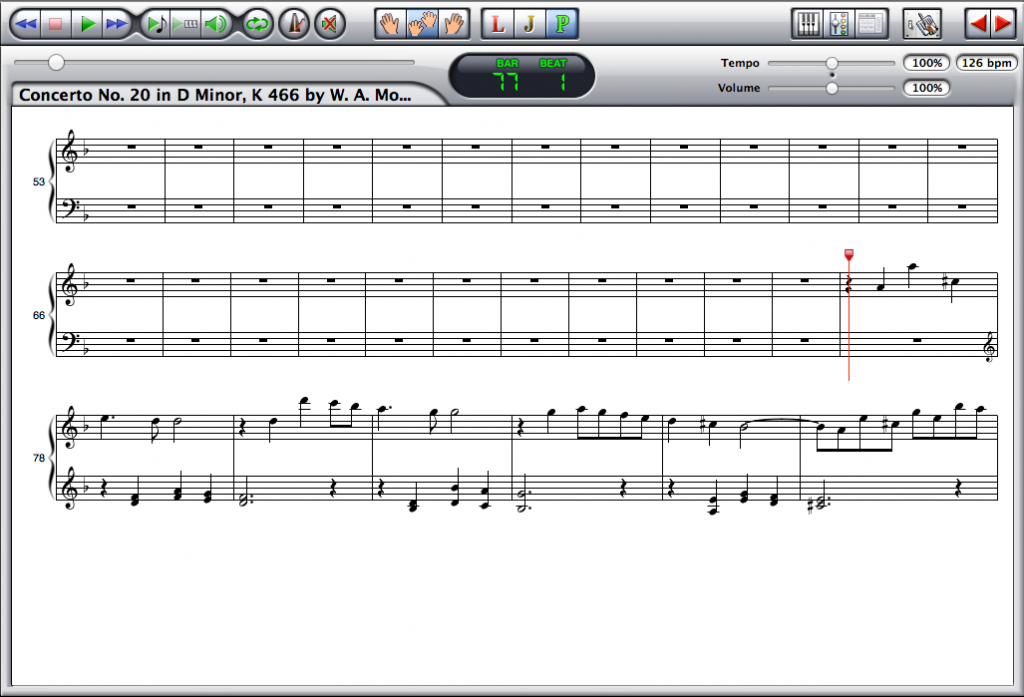Select left hand only practice
This screenshot has height=697, width=1024.
(390, 24)
